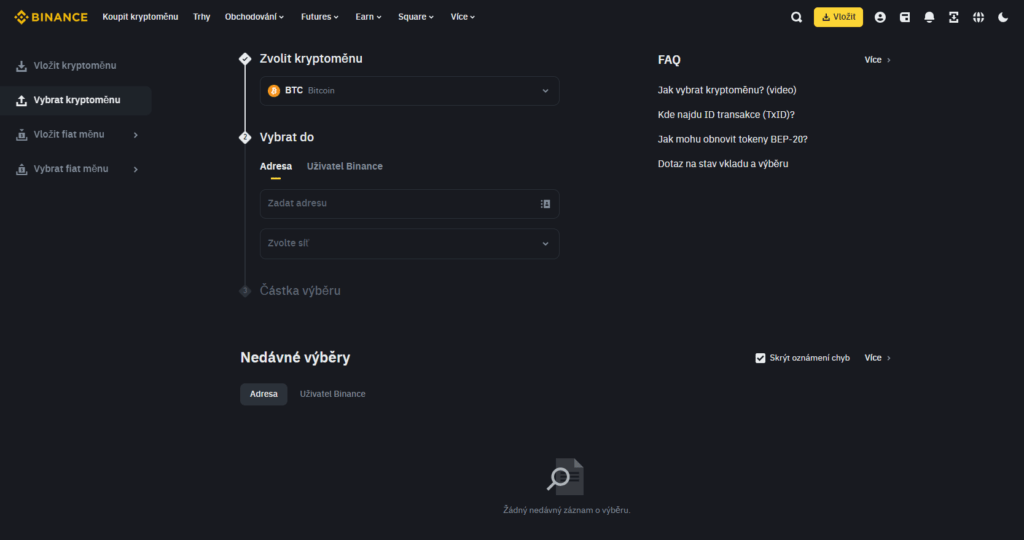The width and height of the screenshot is (1024, 540).
Task: Click the Vložit fiat měnu icon
Action: pyautogui.click(x=22, y=135)
